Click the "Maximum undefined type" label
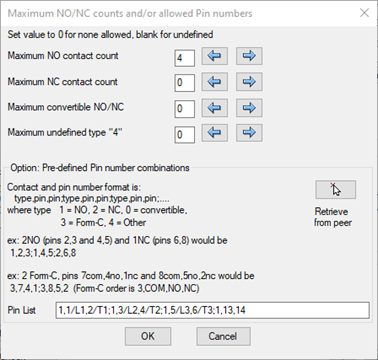 (65, 133)
